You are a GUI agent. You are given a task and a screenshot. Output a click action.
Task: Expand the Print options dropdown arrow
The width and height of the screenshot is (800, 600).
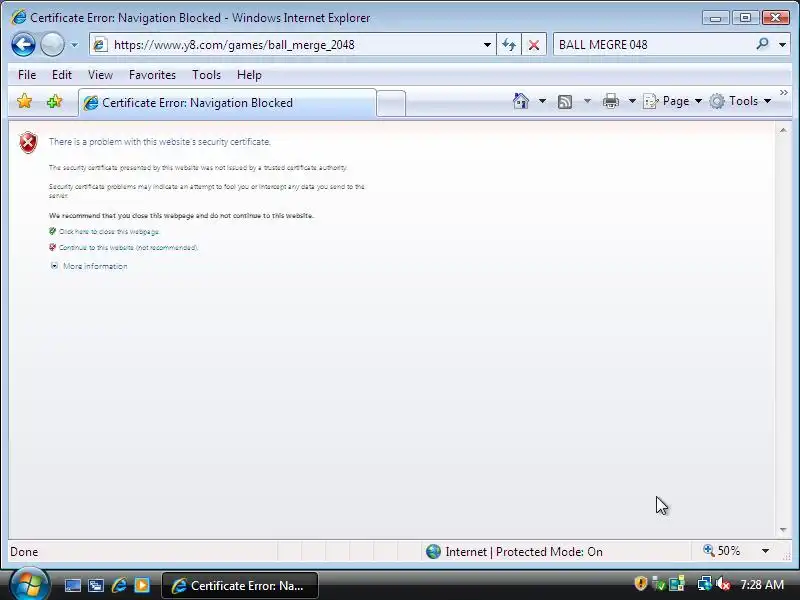tap(632, 101)
